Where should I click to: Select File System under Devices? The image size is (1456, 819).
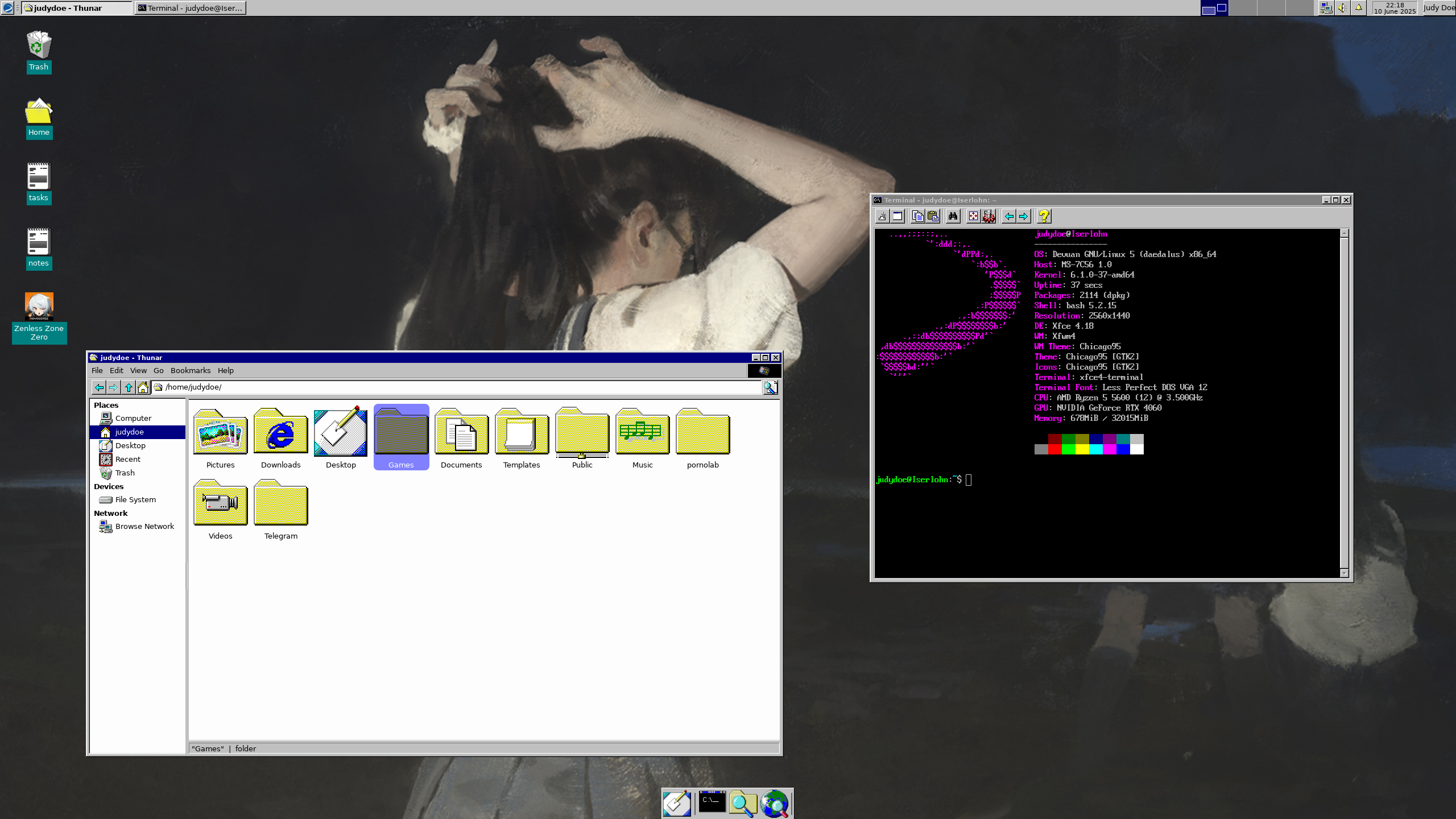(135, 499)
